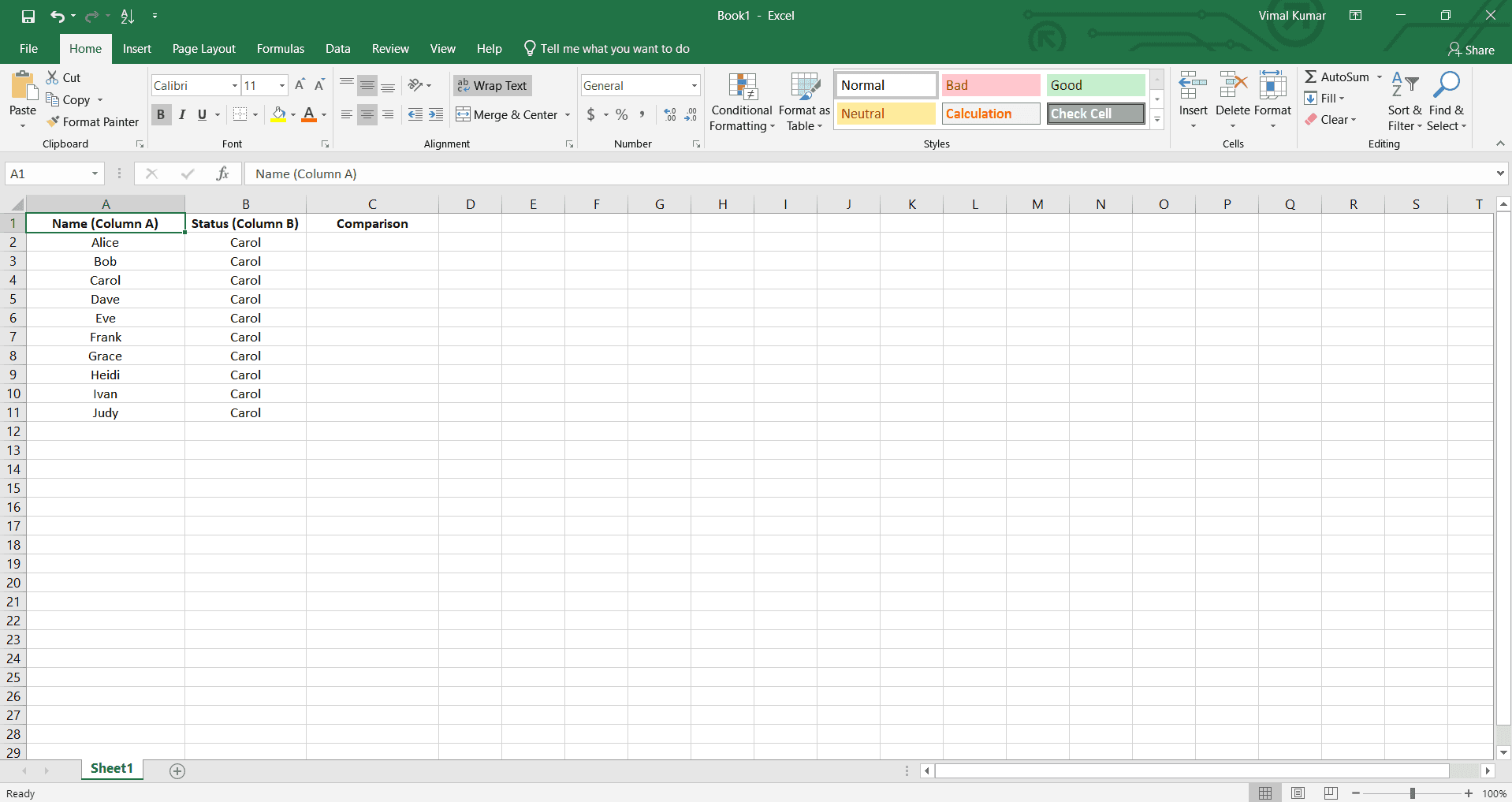Switch to the Formulas ribbon tab
Screen dimensions: 1512x802
click(280, 48)
